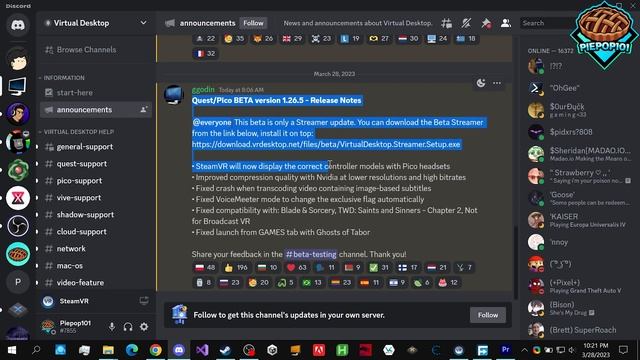This screenshot has height=360, width=640.
Task: Open Premiere Pro from the taskbar
Action: coord(505,350)
